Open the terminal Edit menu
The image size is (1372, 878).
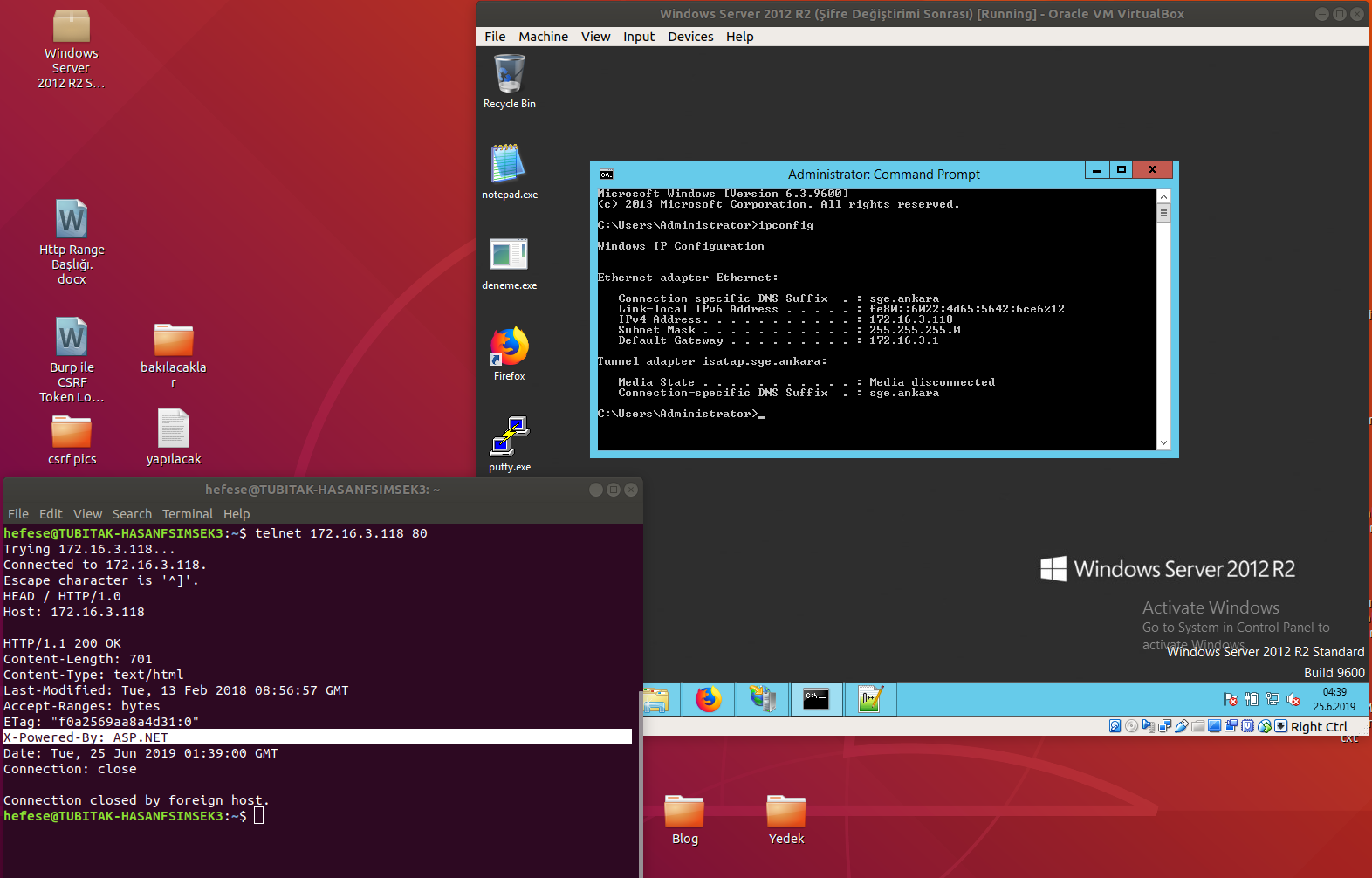pyautogui.click(x=51, y=514)
